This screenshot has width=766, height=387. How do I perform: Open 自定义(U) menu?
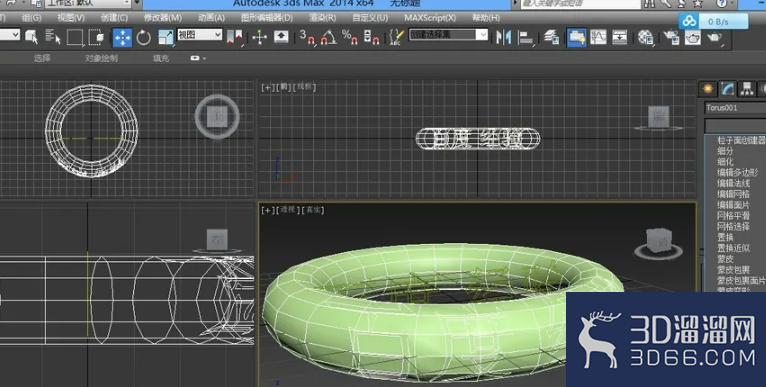click(370, 18)
